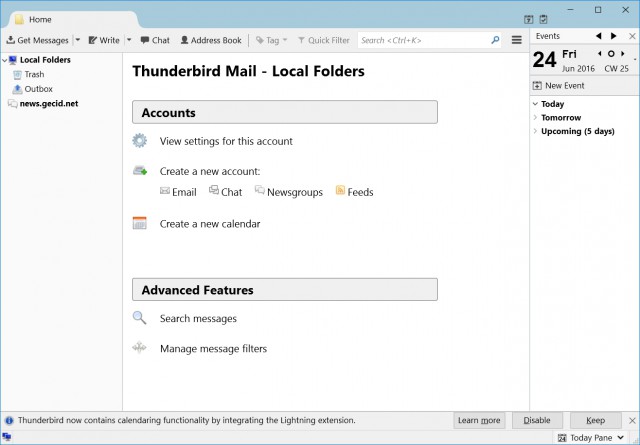This screenshot has height=445, width=640.
Task: Open the Tasks tab icon
Action: 543,19
